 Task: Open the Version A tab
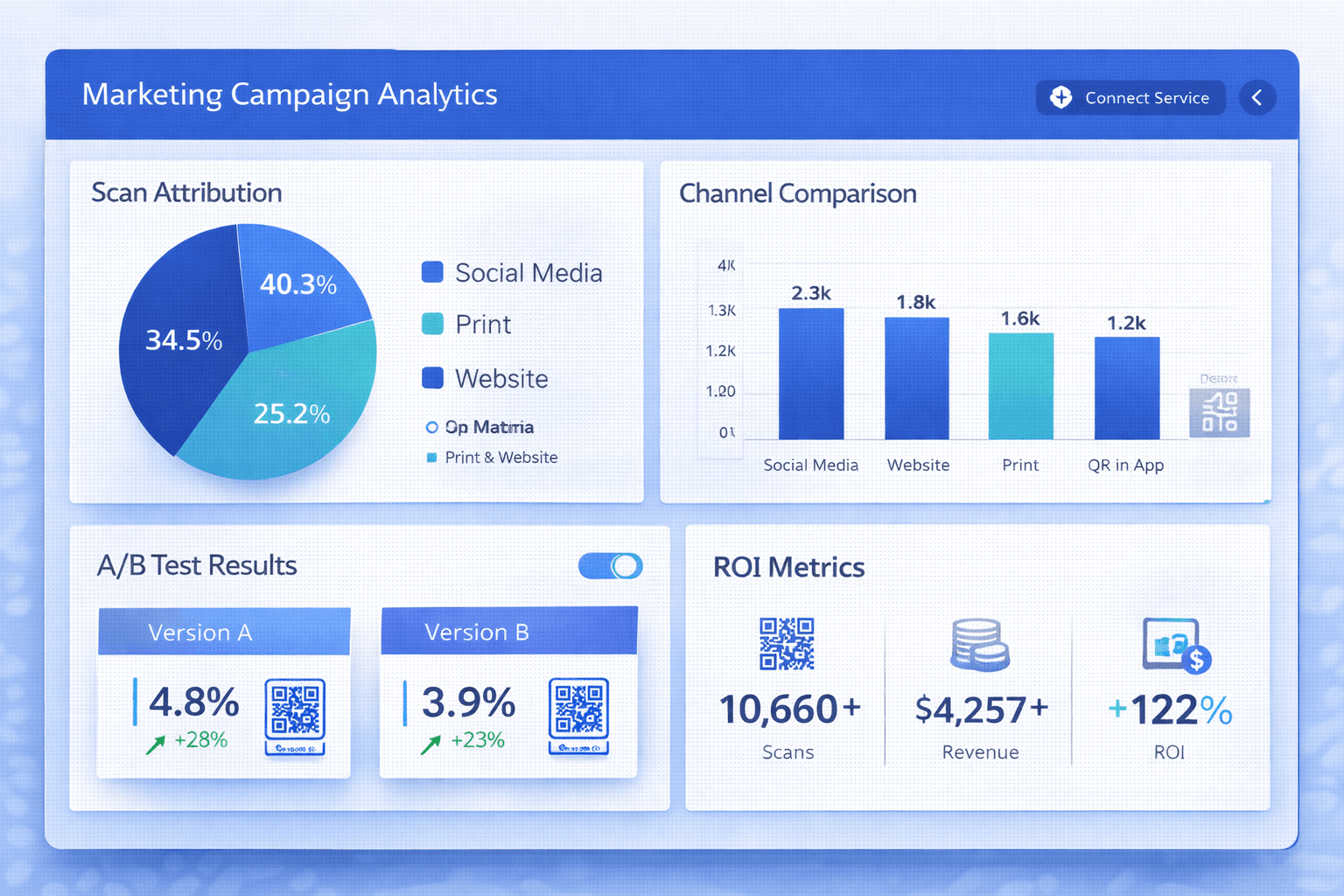(x=224, y=632)
